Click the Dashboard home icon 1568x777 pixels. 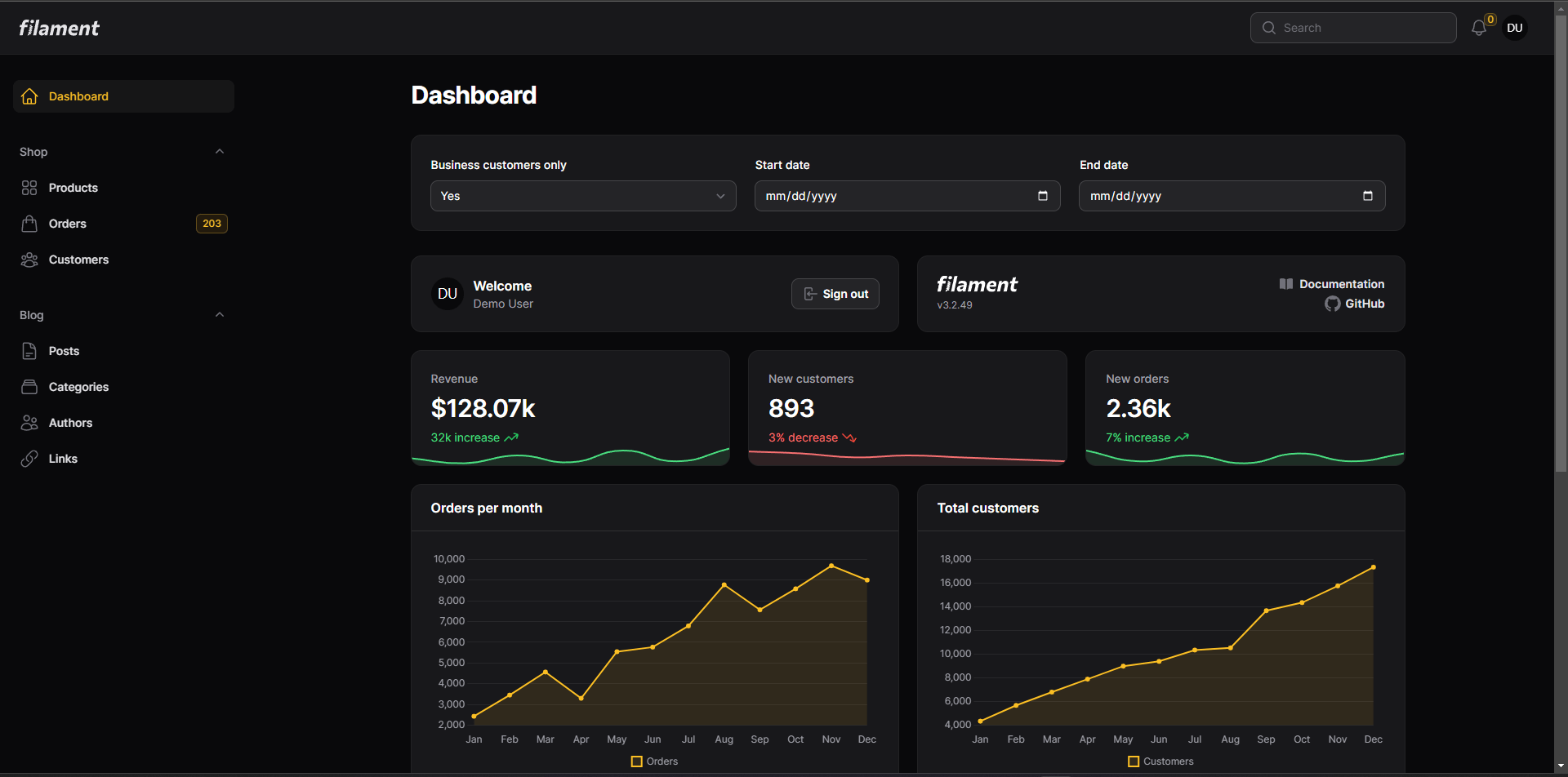[29, 96]
